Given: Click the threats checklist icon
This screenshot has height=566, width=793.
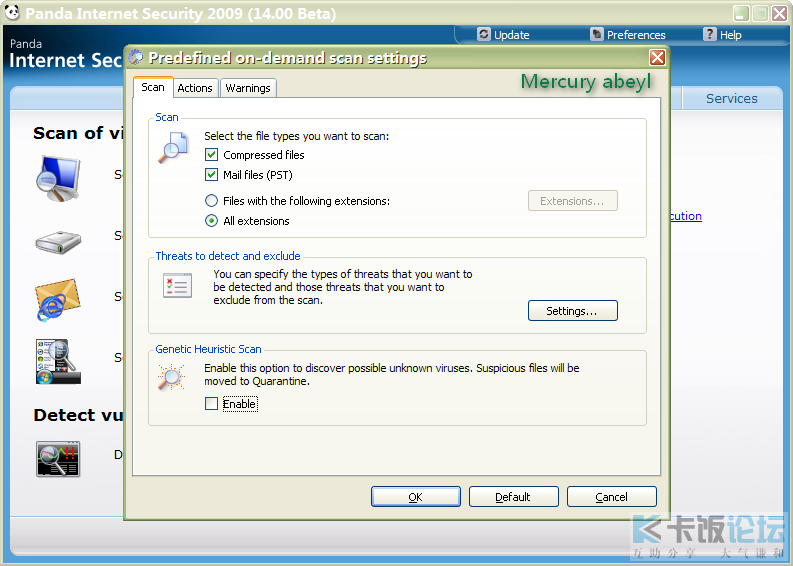Looking at the screenshot, I should [x=178, y=286].
